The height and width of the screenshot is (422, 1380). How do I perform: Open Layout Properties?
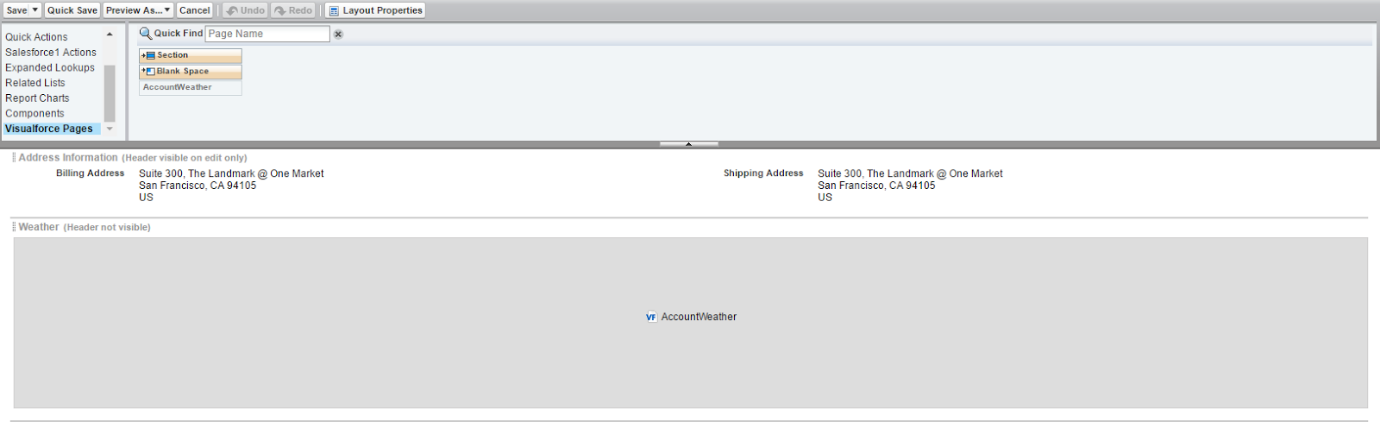376,10
